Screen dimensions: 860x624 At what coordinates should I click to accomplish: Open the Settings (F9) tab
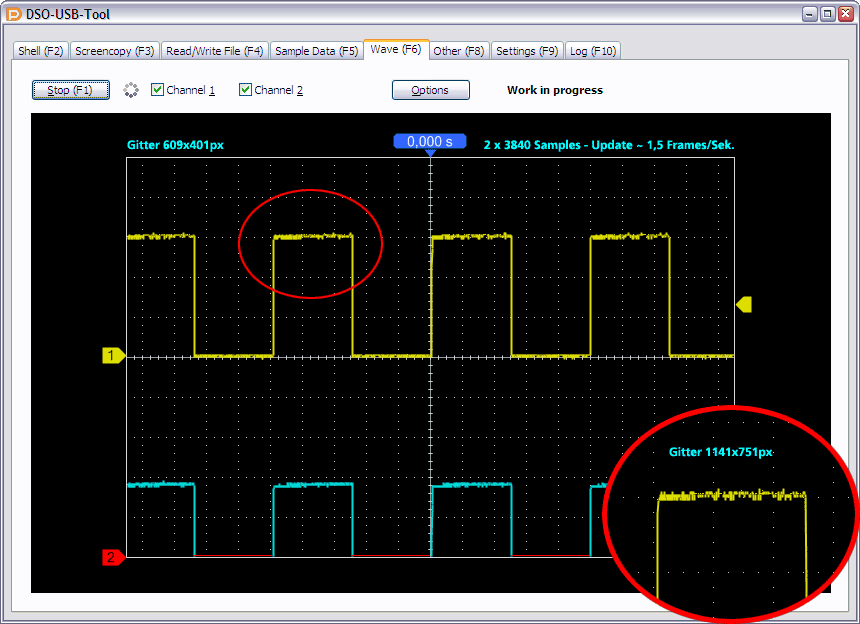tap(527, 51)
